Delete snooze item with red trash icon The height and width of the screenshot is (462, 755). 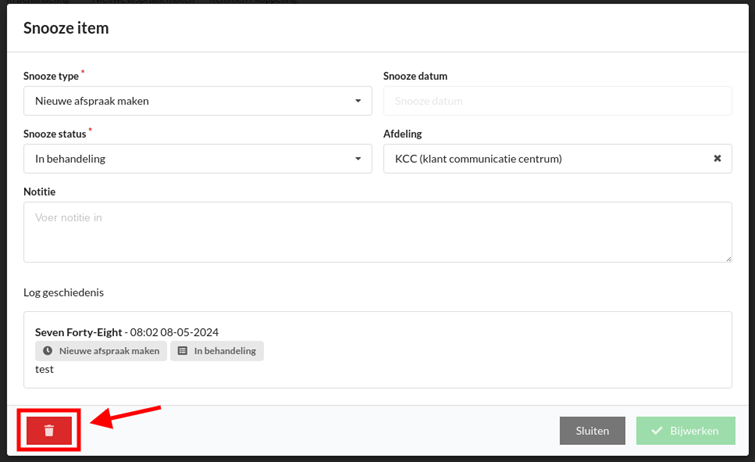[49, 430]
